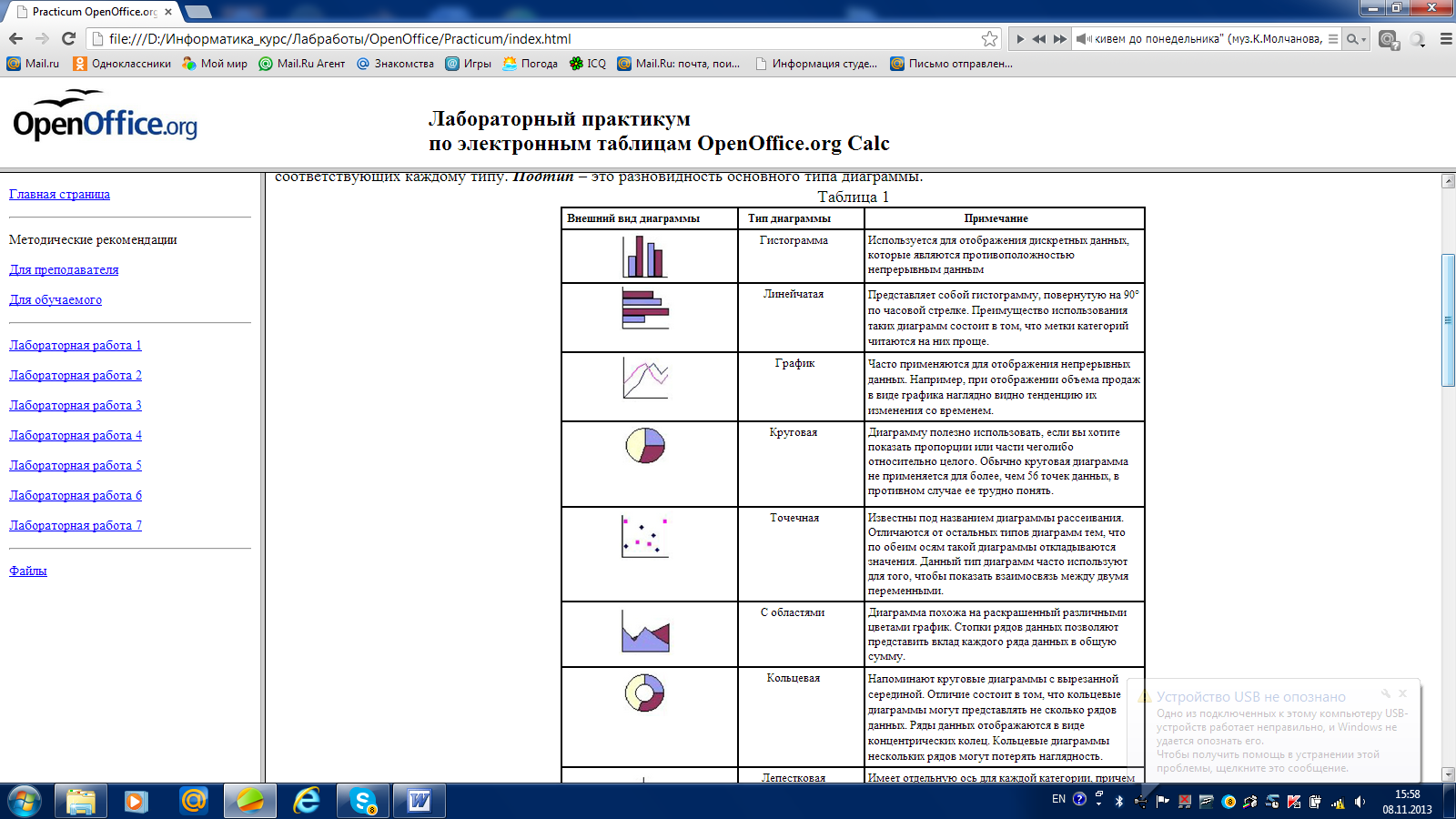Open Лабораторная работа 2
This screenshot has height=819, width=1456.
(x=76, y=375)
